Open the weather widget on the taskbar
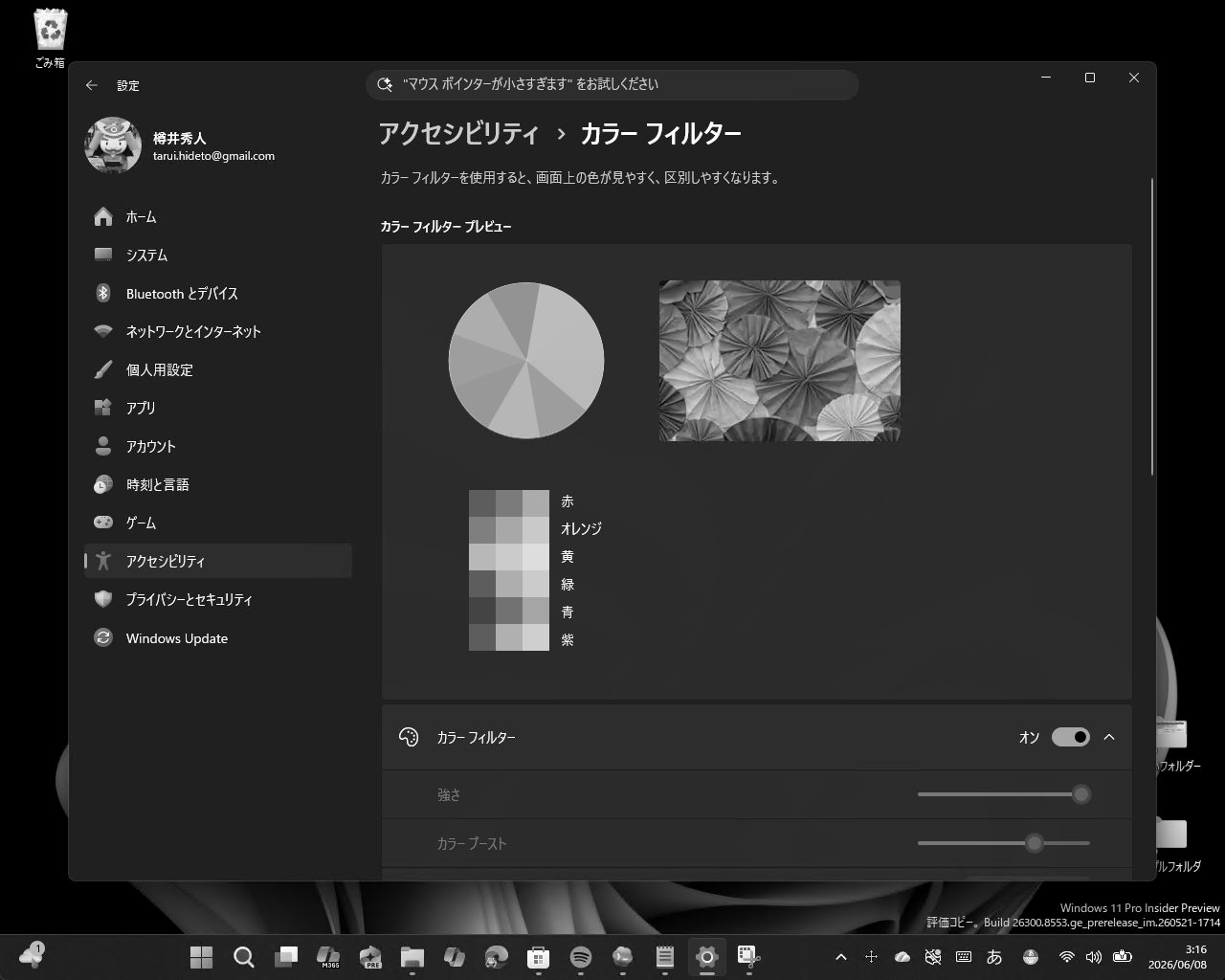The width and height of the screenshot is (1225, 980). pos(32,955)
